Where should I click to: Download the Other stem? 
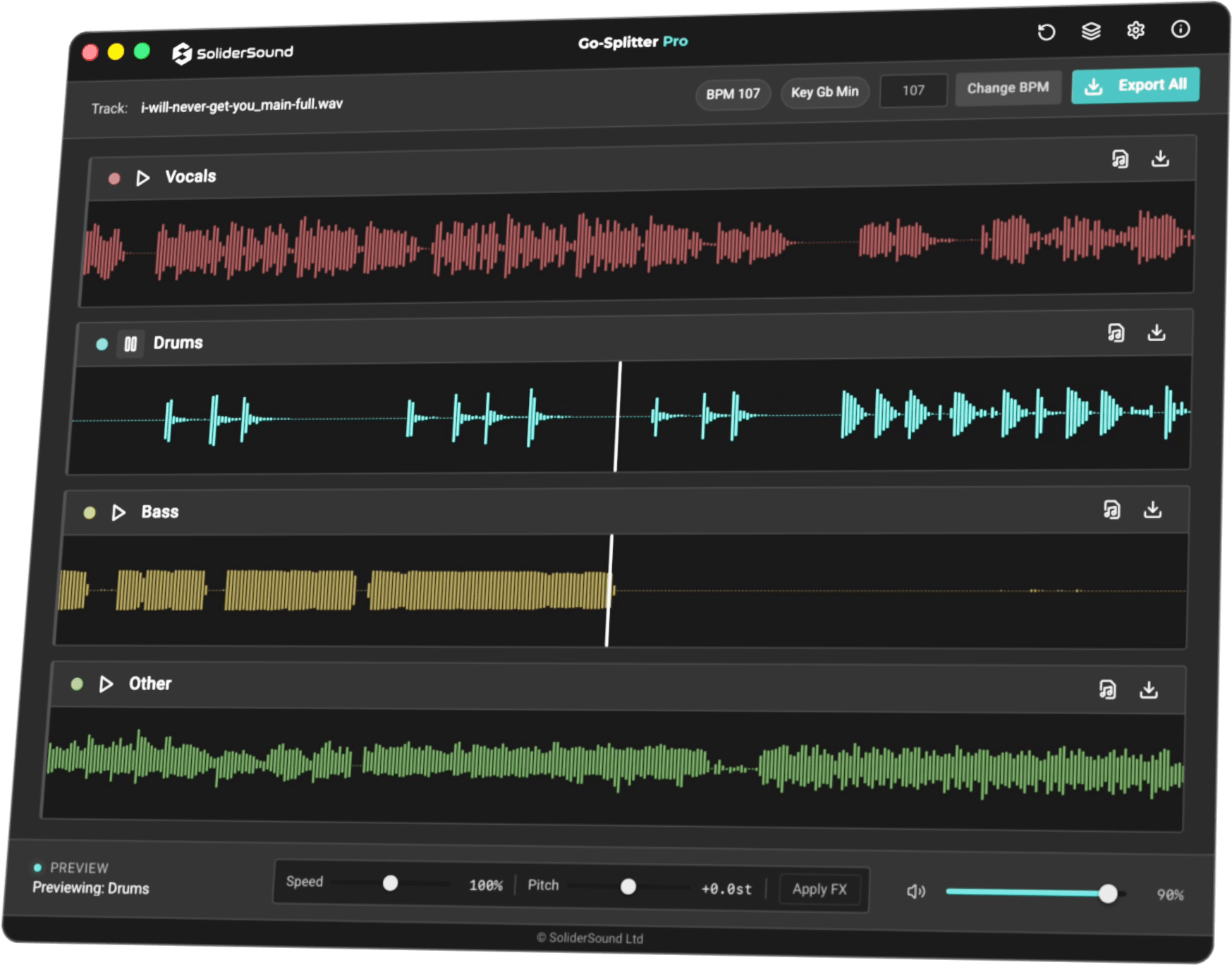click(1149, 689)
